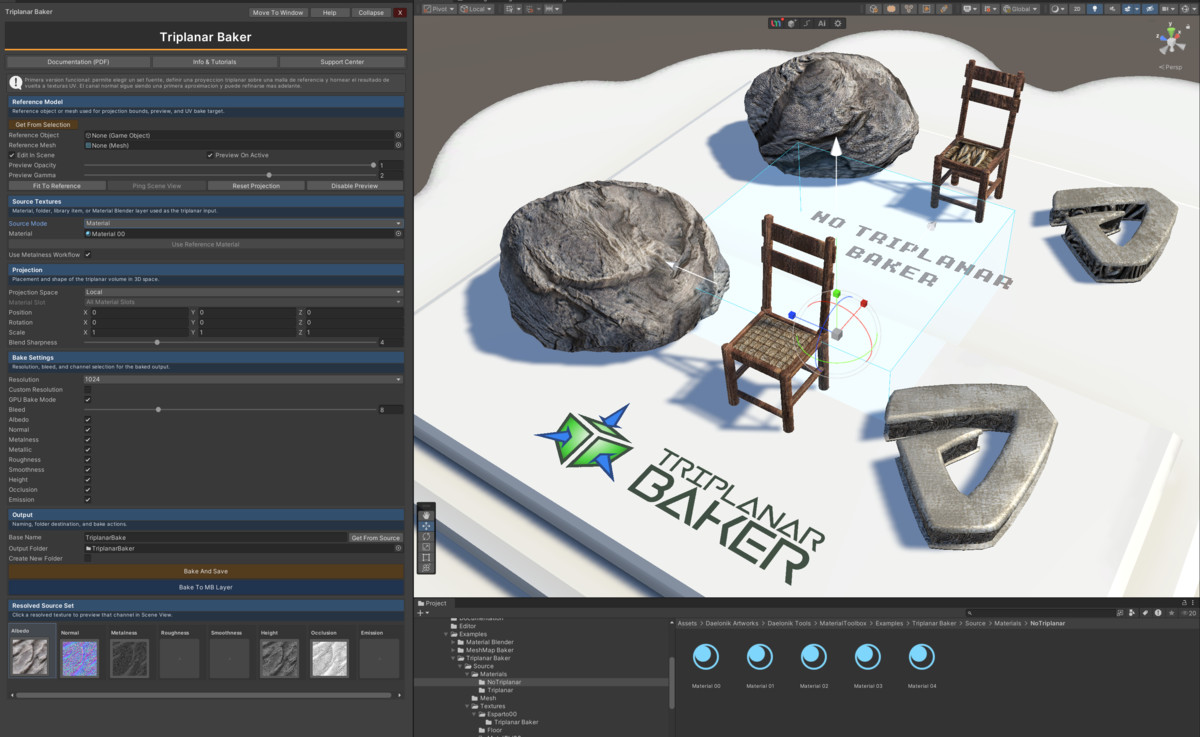
Task: Select the Material 02 asset
Action: (x=814, y=657)
